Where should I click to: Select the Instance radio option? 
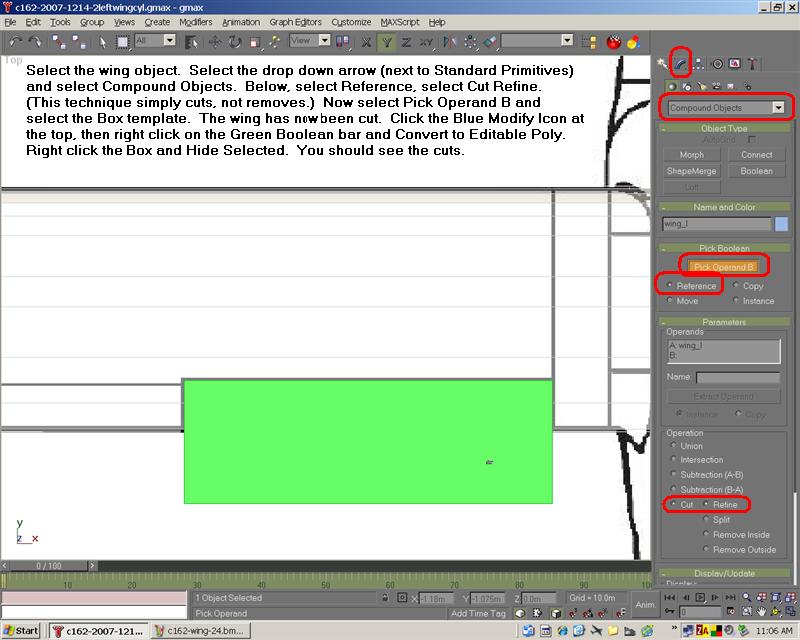coord(754,301)
